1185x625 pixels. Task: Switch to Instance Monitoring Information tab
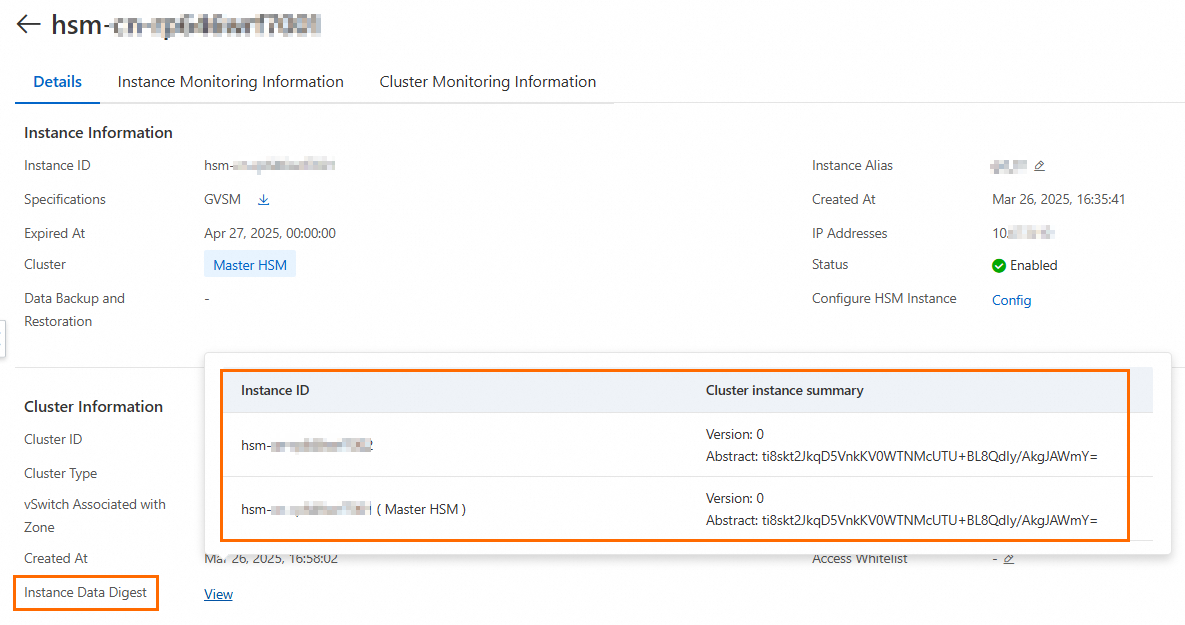(231, 82)
